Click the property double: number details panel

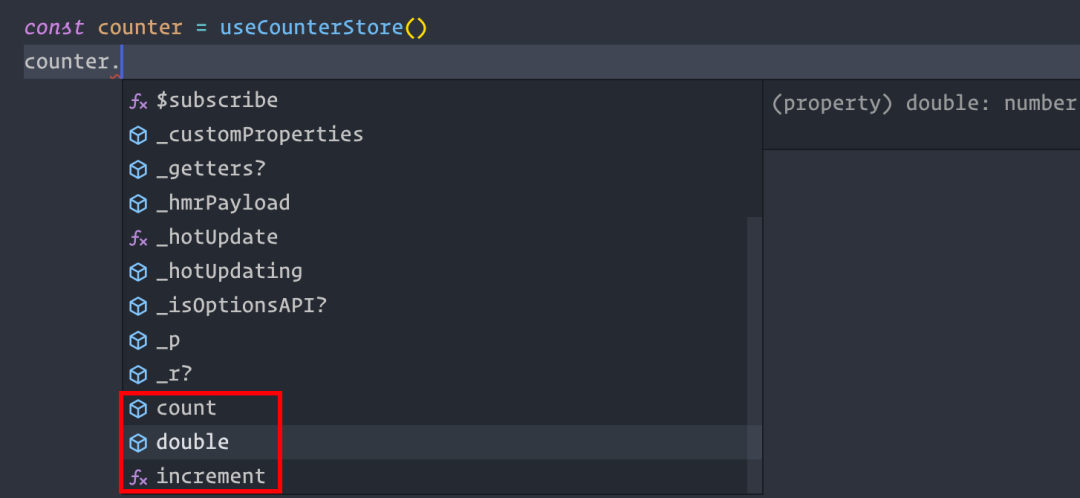pyautogui.click(x=920, y=104)
